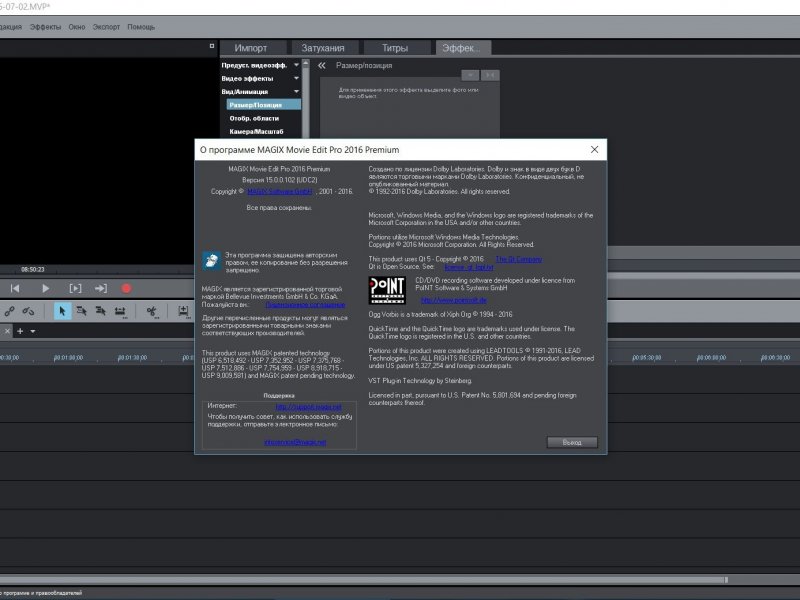The image size is (800, 600).
Task: Click timeline ruler at 00:01:30:00
Action: (132, 358)
